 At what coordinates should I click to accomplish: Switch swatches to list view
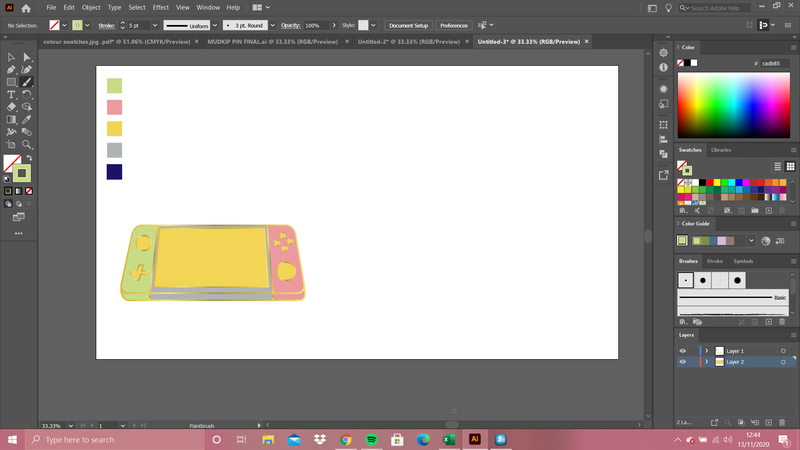778,166
